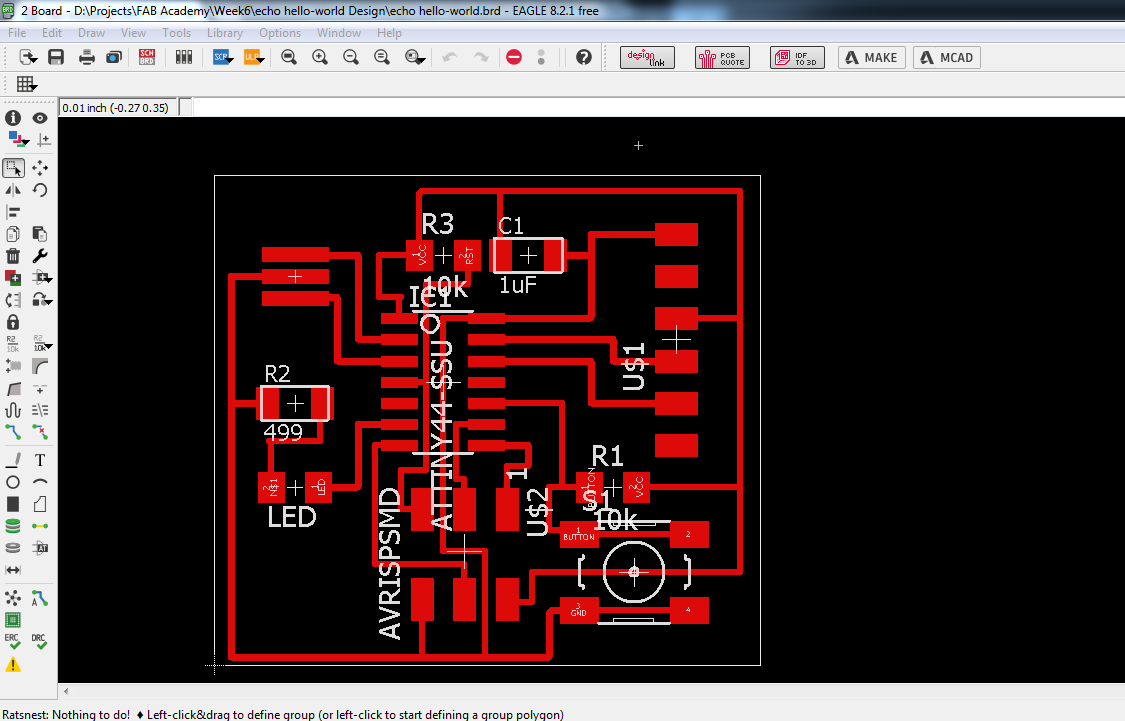Select the Name tool (R2 10k)
The width and height of the screenshot is (1125, 721).
click(x=12, y=344)
